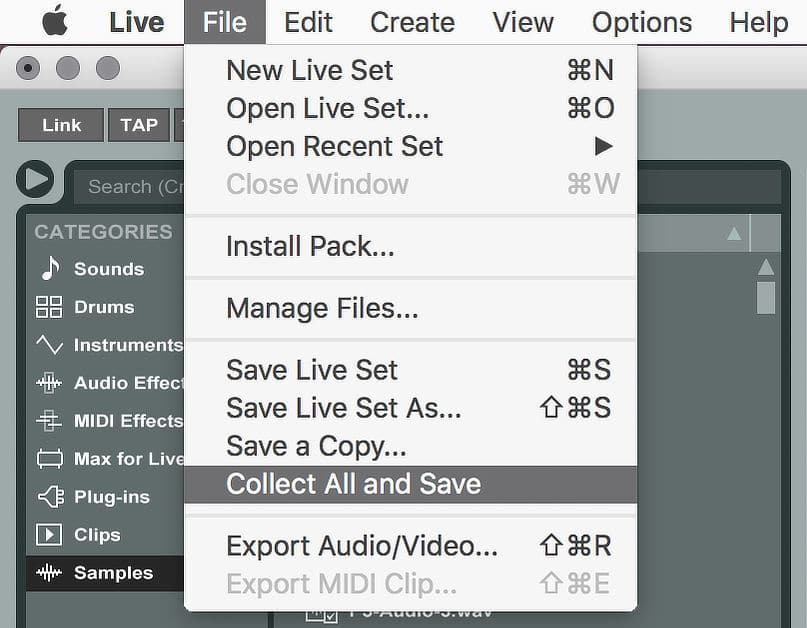Choose Export Audio/Video...
The height and width of the screenshot is (628, 807).
[x=411, y=546]
